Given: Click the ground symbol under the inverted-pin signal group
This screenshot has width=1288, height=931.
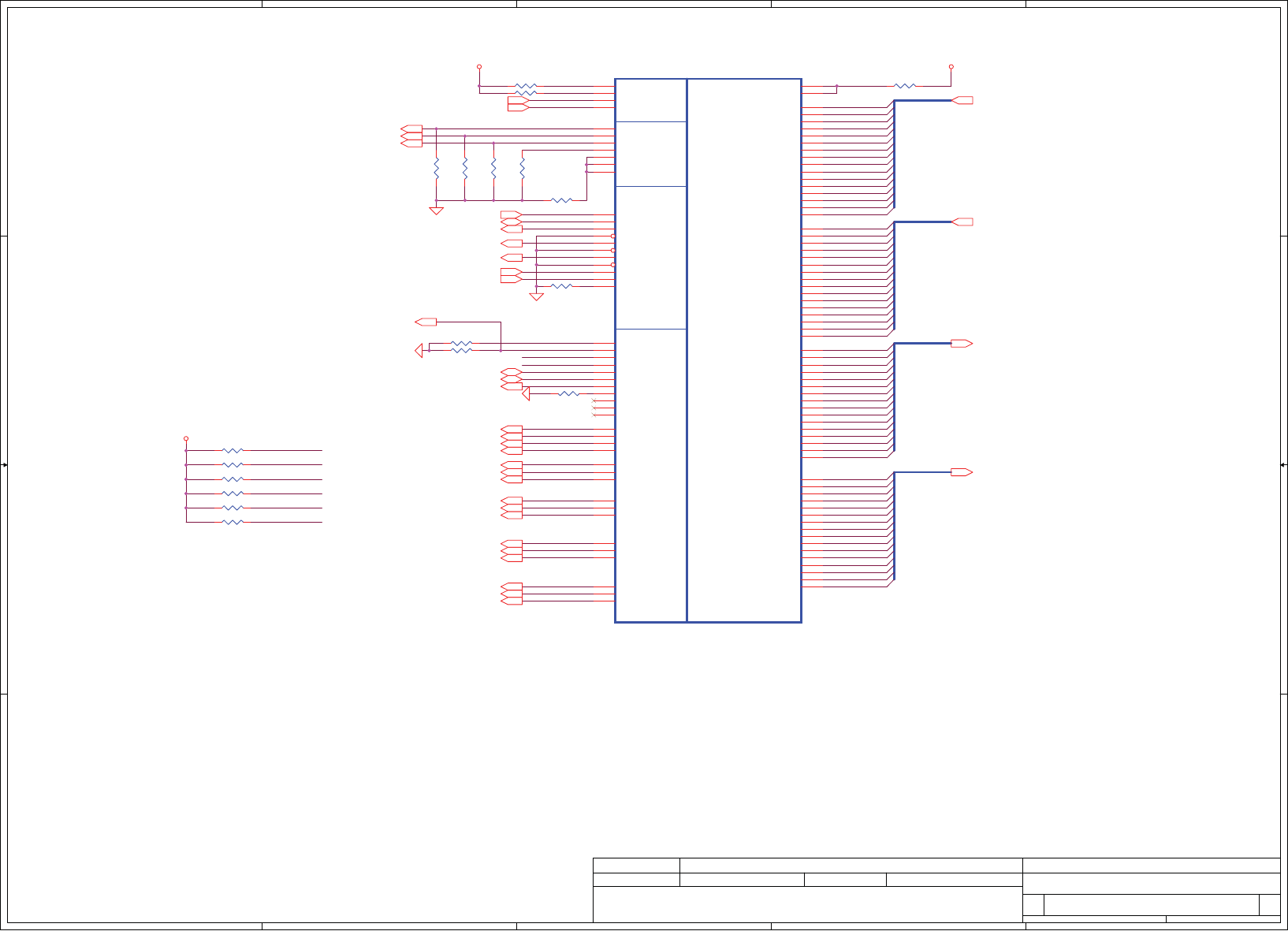Looking at the screenshot, I should click(537, 296).
